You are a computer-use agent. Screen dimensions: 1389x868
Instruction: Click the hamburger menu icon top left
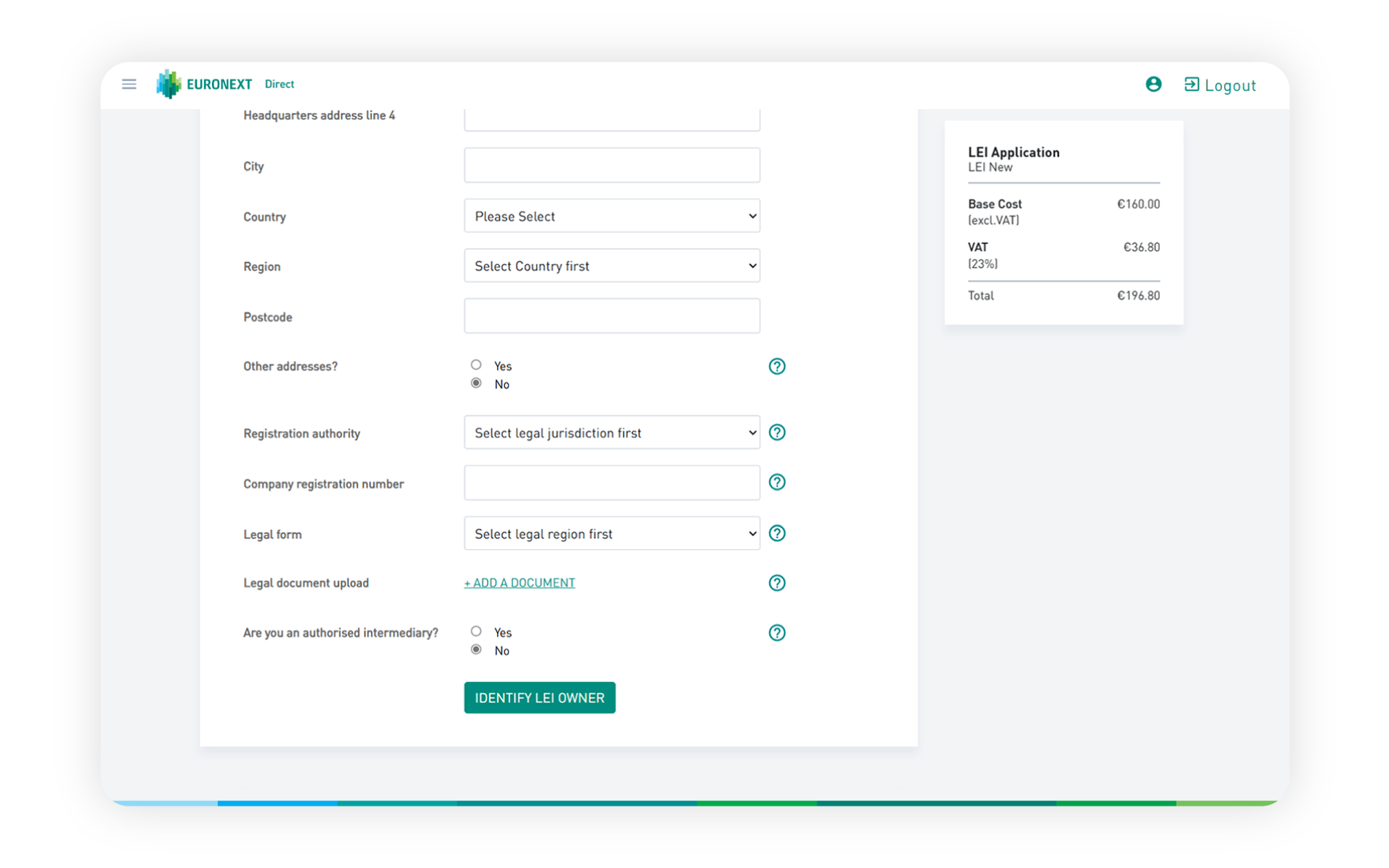click(130, 84)
